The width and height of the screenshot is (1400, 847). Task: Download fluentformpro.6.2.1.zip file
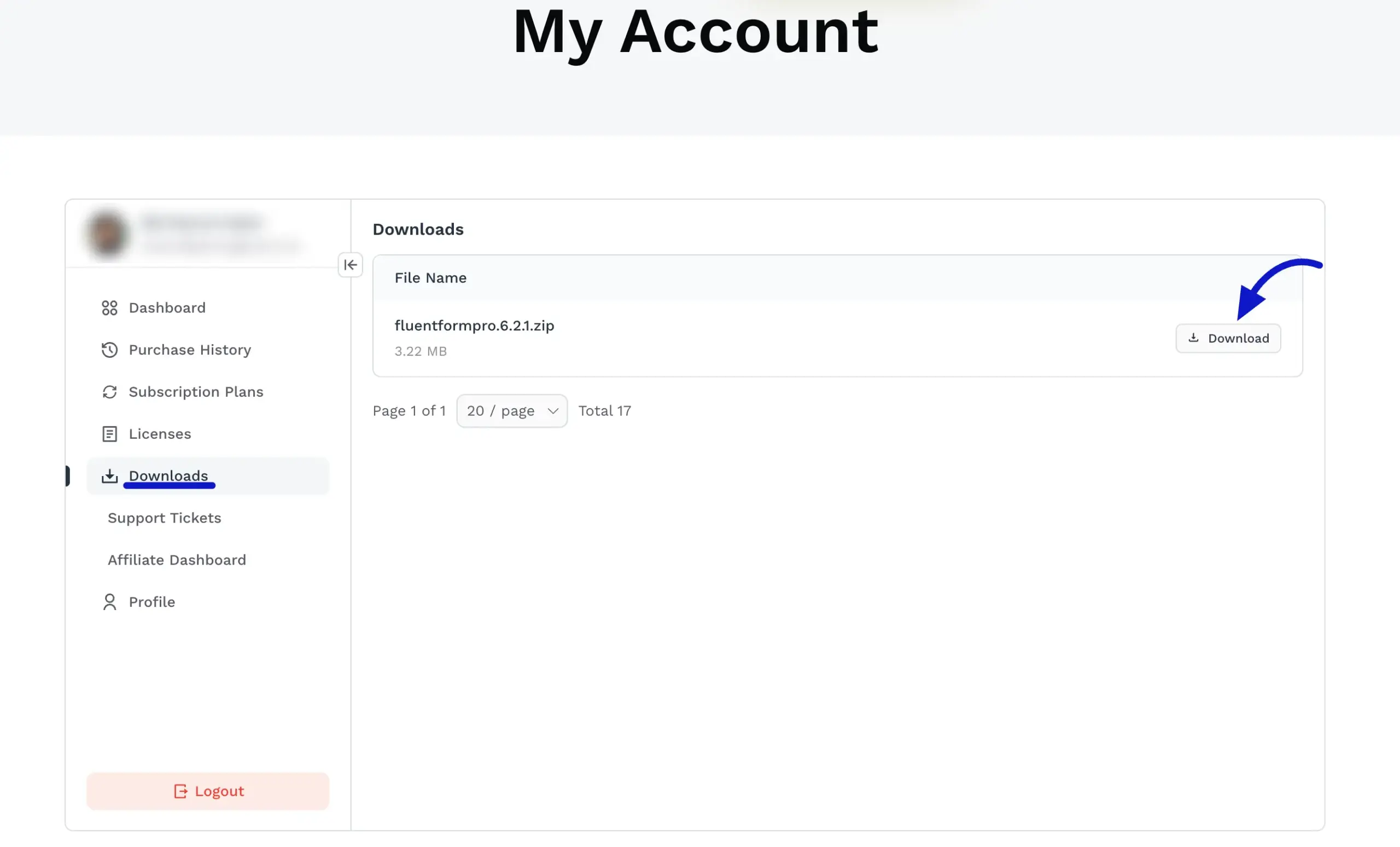coord(1228,338)
